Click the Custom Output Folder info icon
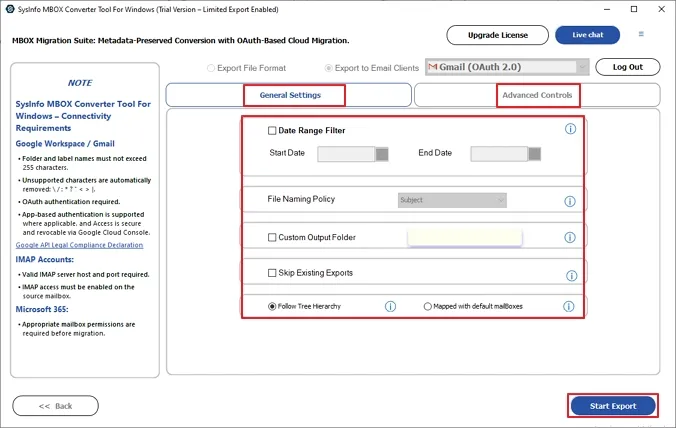Image resolution: width=676 pixels, height=428 pixels. (x=570, y=237)
